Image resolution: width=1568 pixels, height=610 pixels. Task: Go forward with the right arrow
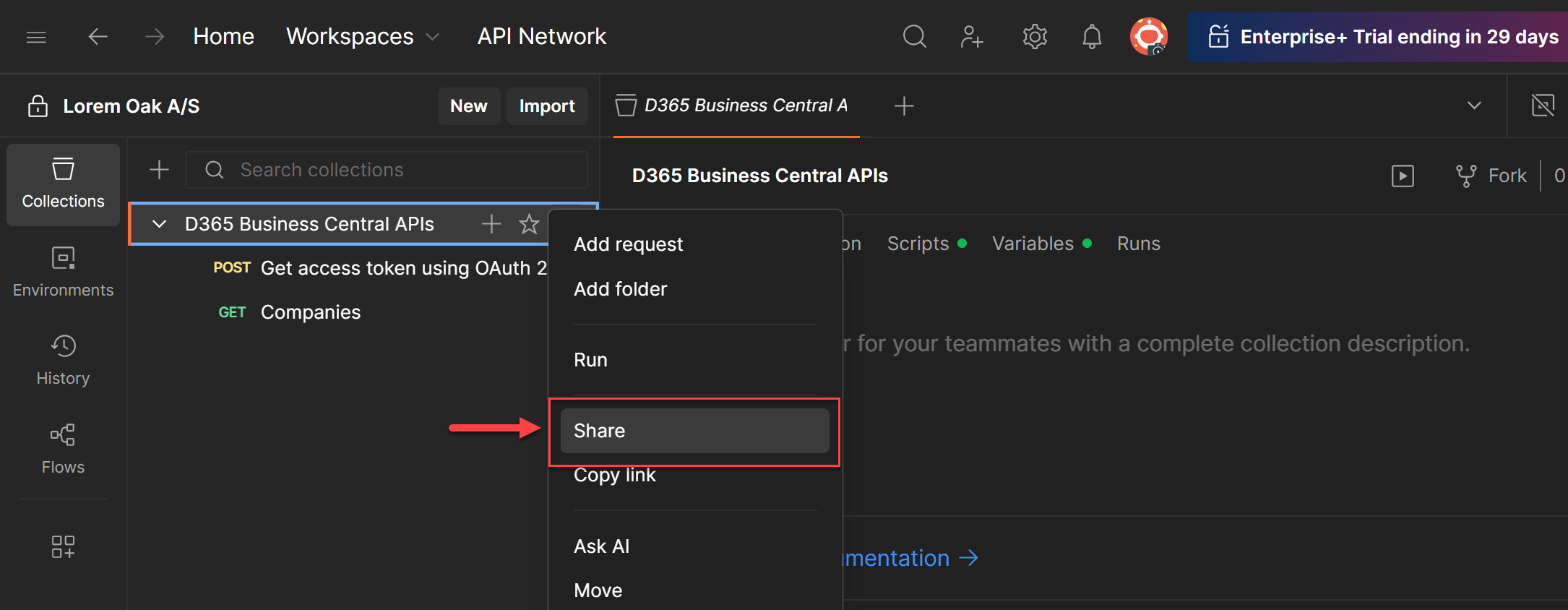pos(155,36)
